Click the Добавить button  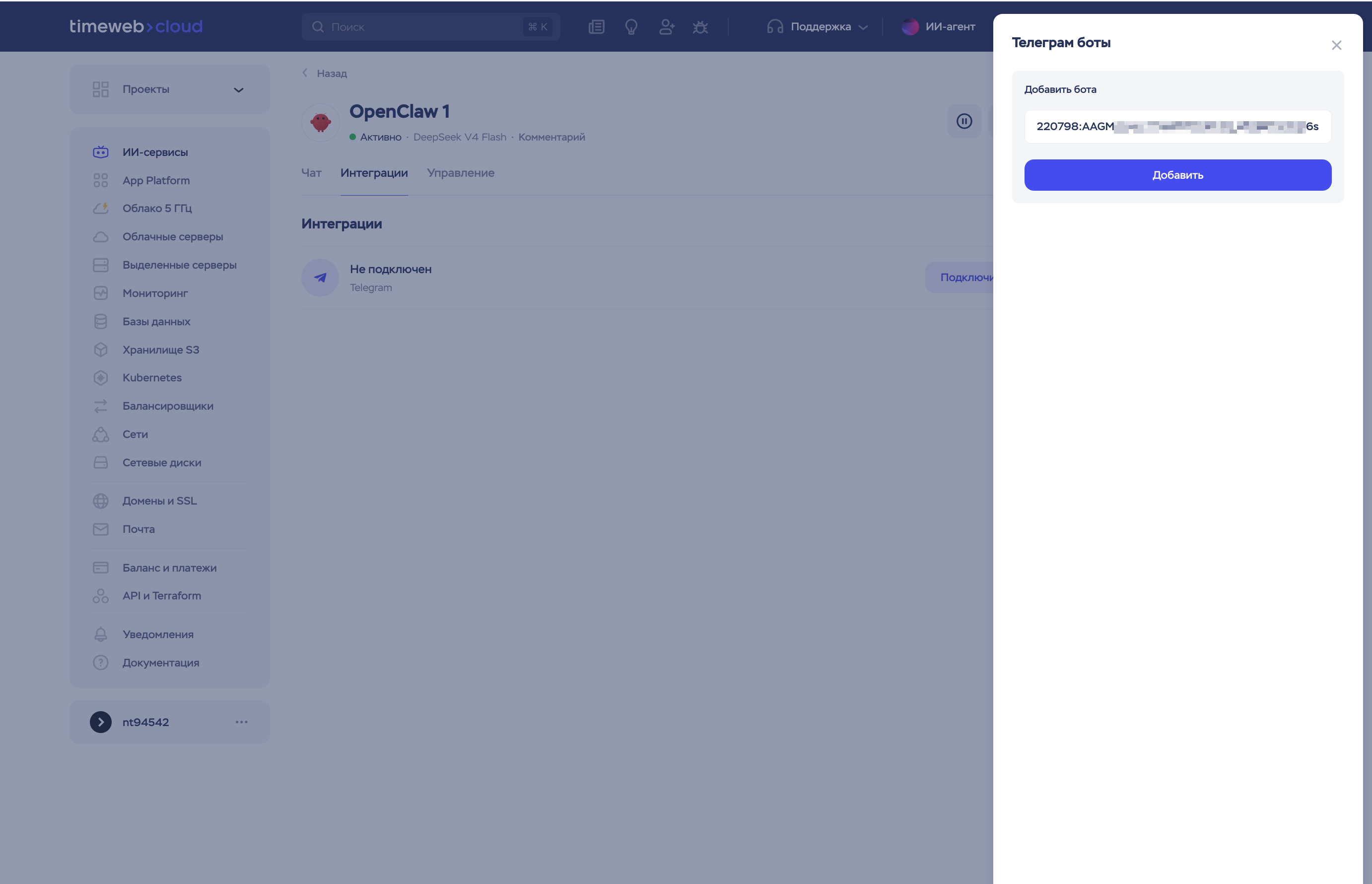pyautogui.click(x=1177, y=175)
